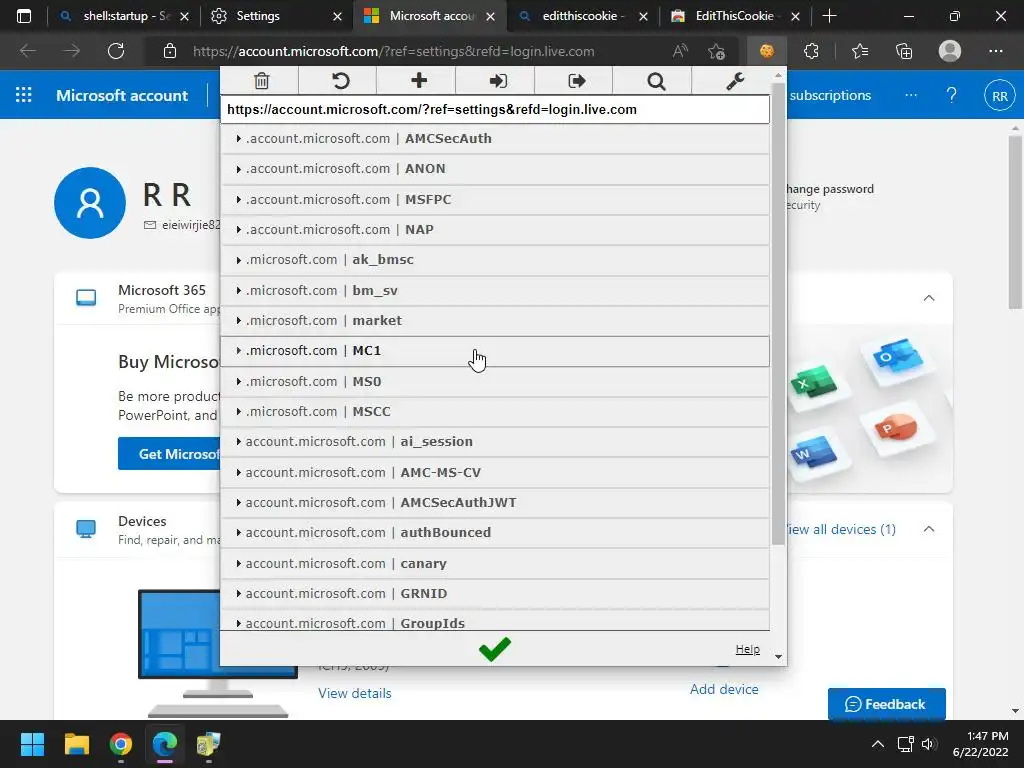Screen dimensions: 1024x768
Task: View site information lock icon
Action: pyautogui.click(x=170, y=51)
